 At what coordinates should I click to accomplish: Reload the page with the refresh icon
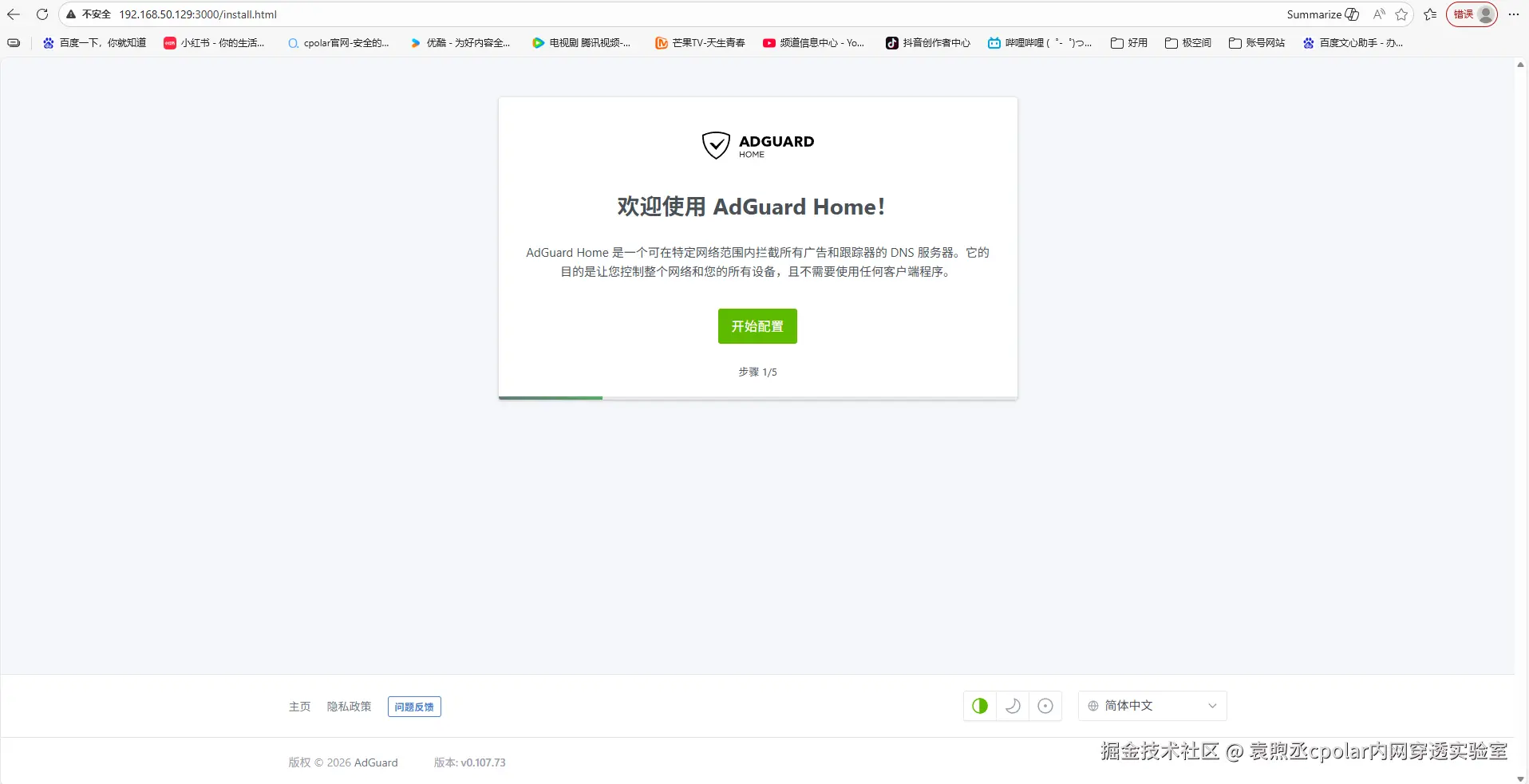pyautogui.click(x=42, y=14)
